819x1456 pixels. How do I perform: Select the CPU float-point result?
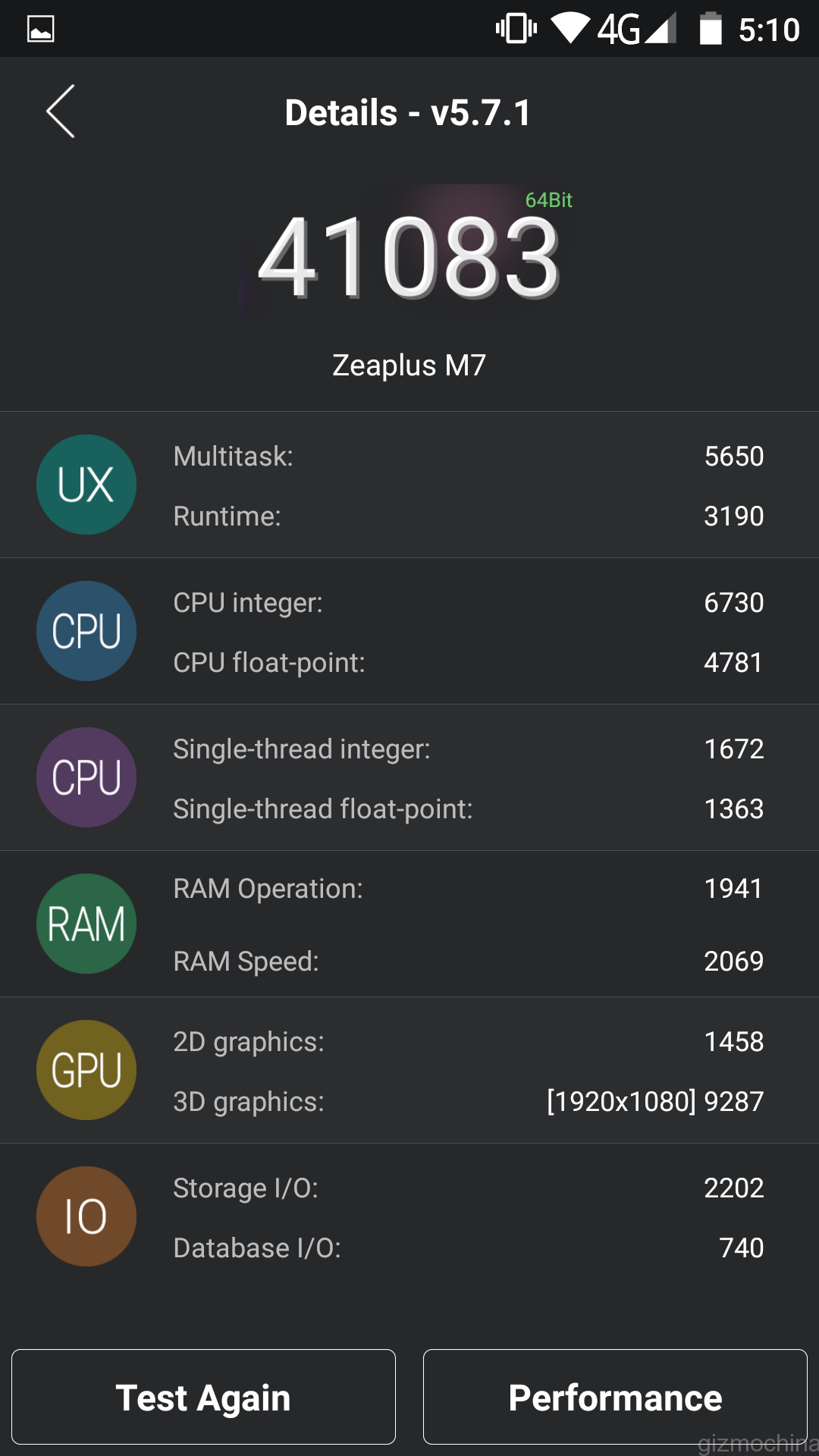[x=468, y=663]
